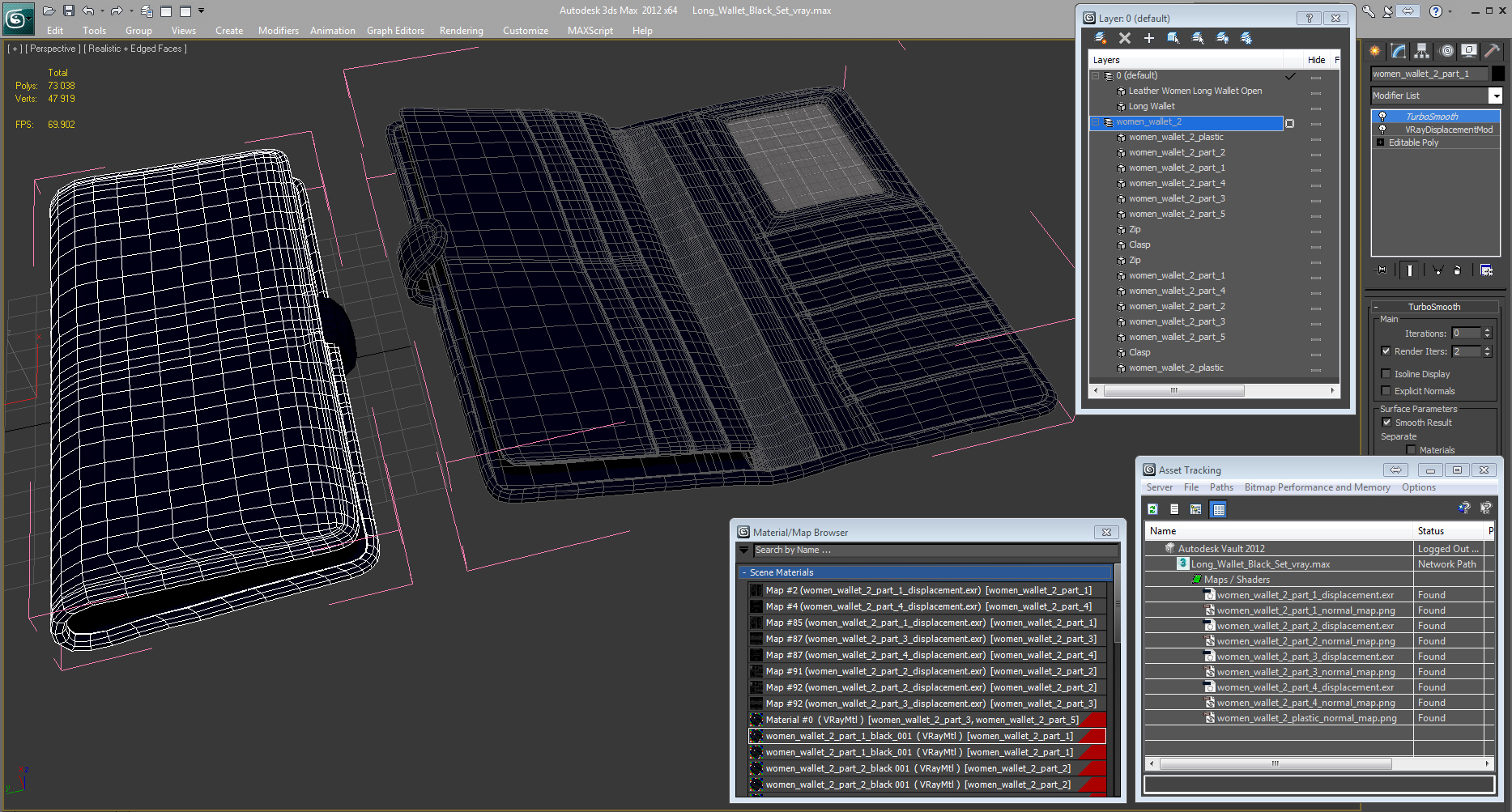This screenshot has height=812, width=1512.
Task: Open the Paths menu in Asset Tracking
Action: point(1220,487)
